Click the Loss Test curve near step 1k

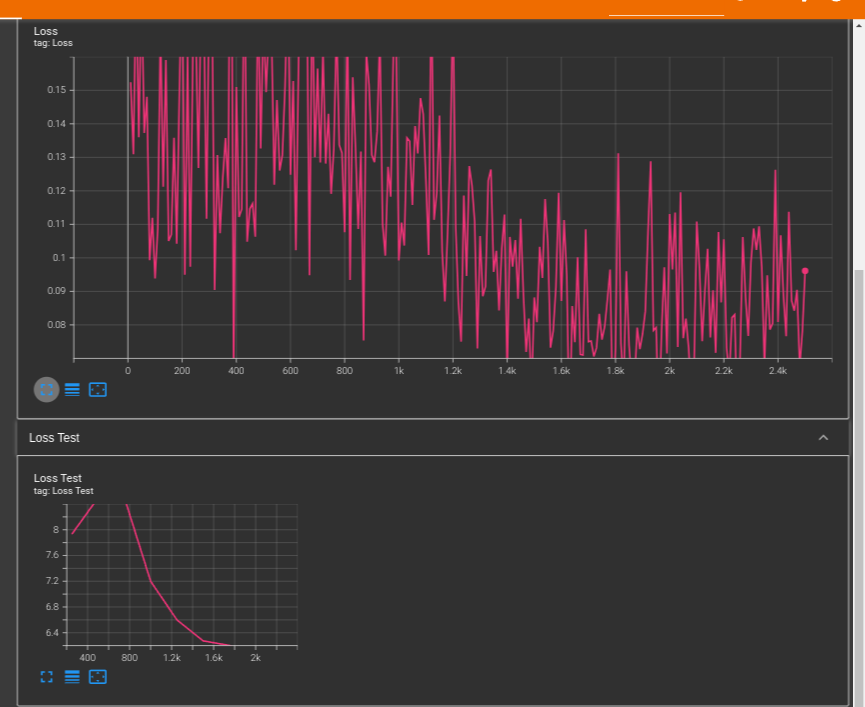(x=151, y=581)
